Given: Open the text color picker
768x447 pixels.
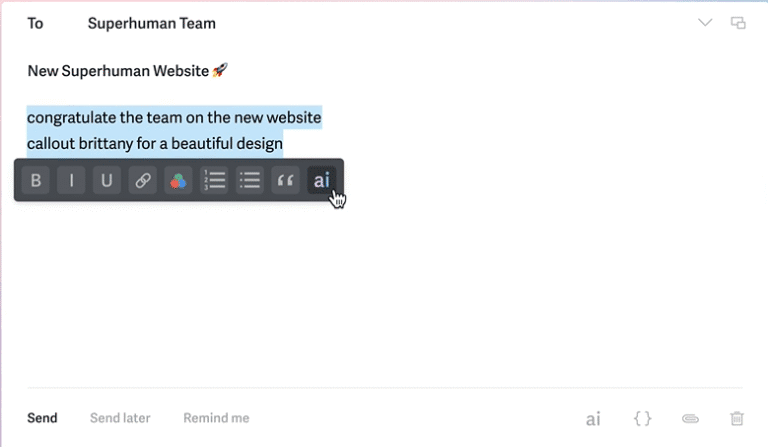Looking at the screenshot, I should (178, 180).
